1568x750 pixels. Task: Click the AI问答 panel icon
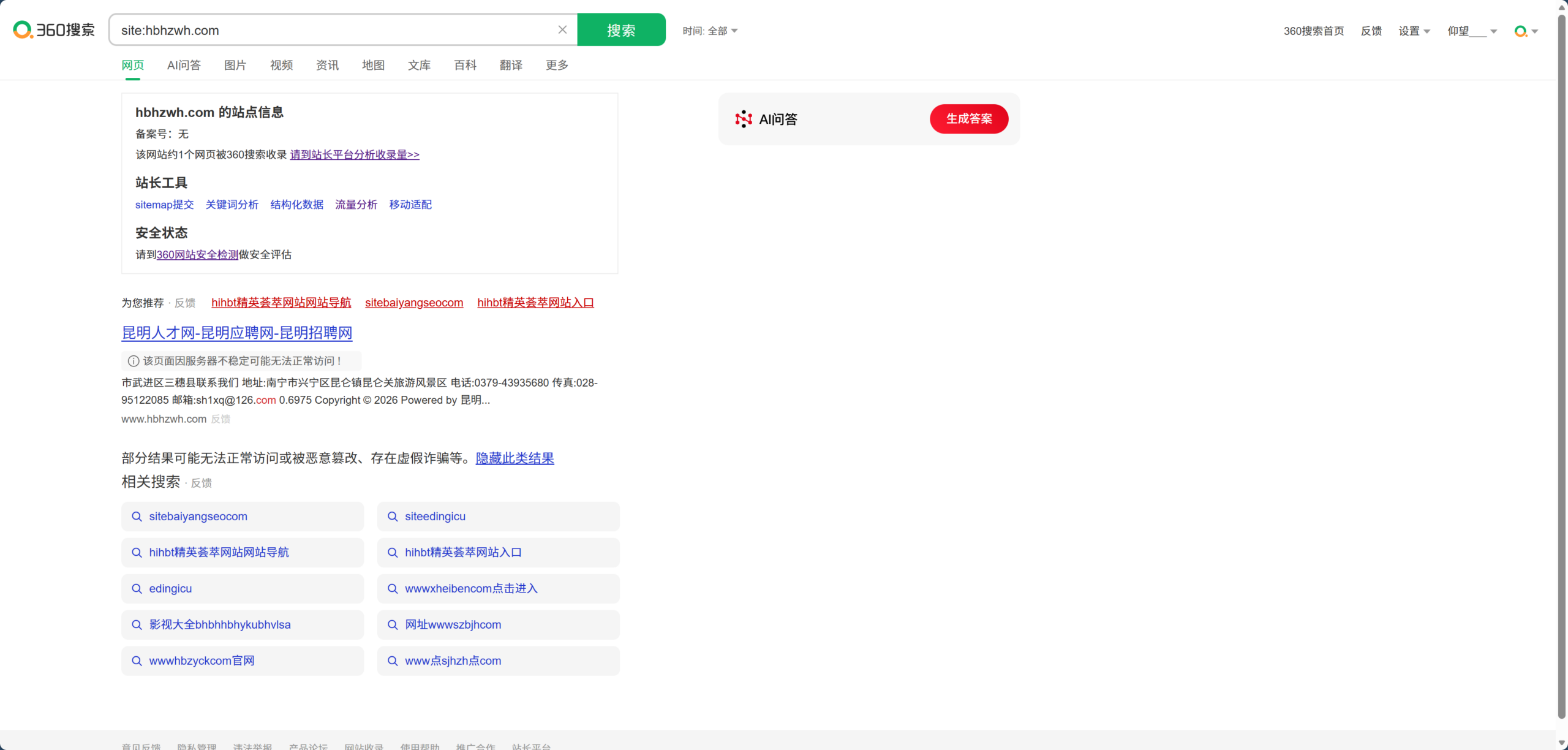point(744,119)
